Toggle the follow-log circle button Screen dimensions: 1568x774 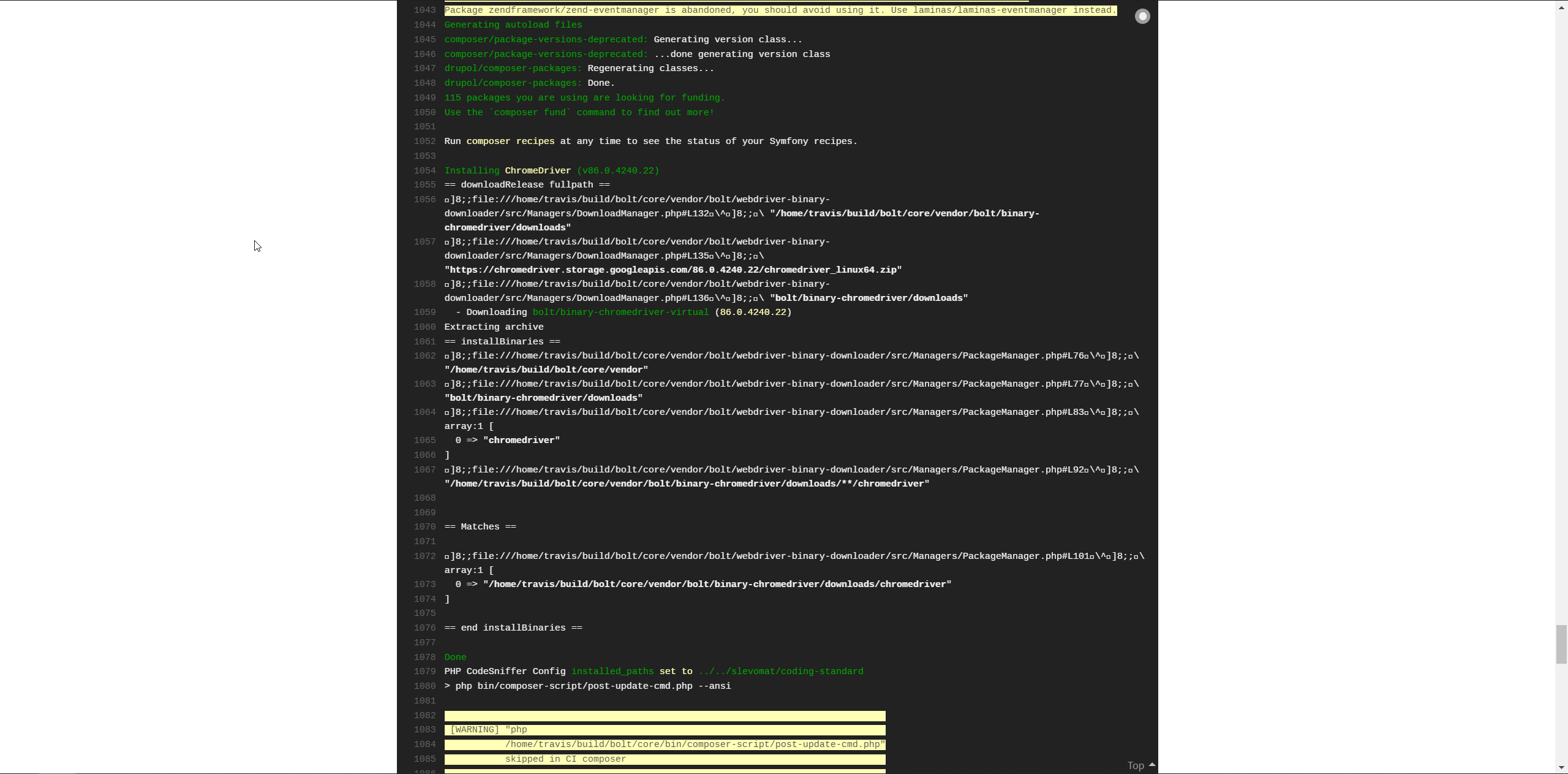coord(1142,17)
